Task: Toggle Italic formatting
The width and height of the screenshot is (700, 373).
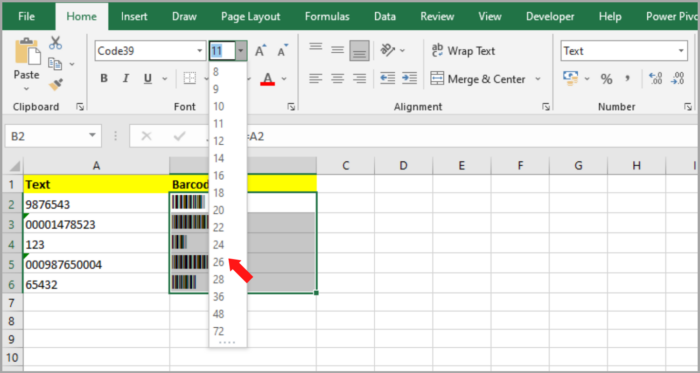Action: pyautogui.click(x=126, y=79)
